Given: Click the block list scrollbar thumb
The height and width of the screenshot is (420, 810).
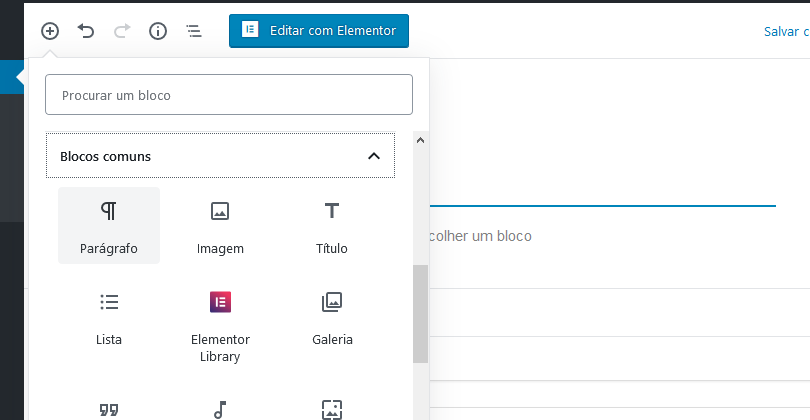Looking at the screenshot, I should 420,314.
